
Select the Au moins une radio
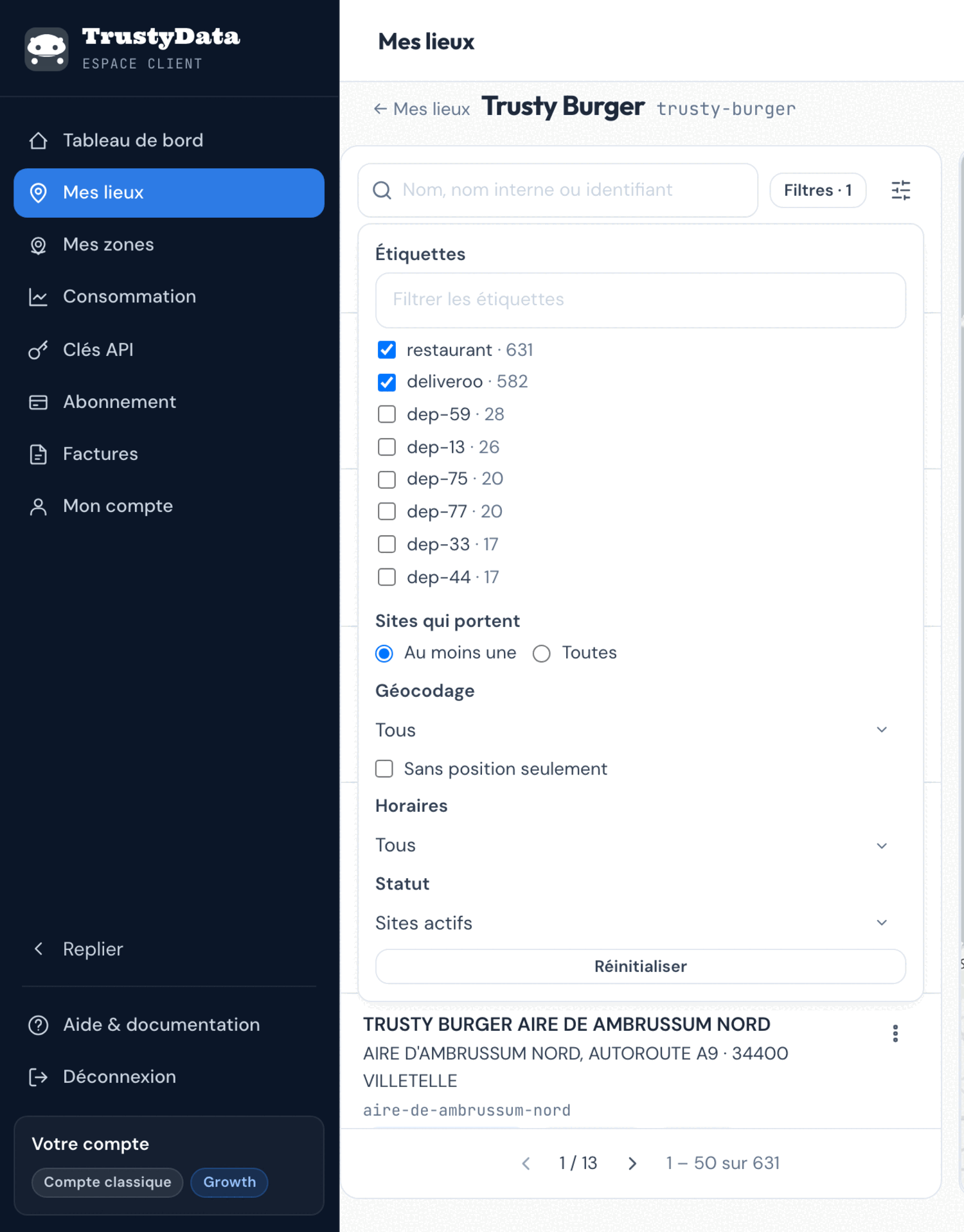(384, 653)
